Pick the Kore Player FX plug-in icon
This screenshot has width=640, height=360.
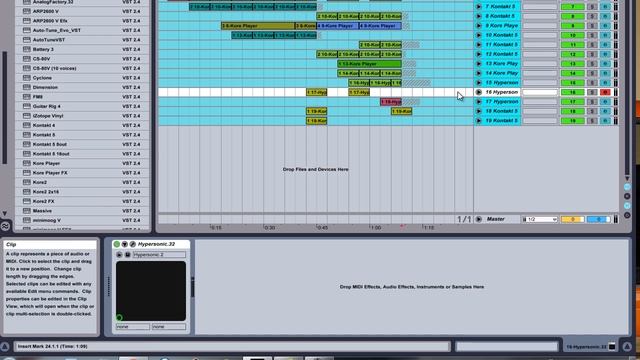coord(27,173)
